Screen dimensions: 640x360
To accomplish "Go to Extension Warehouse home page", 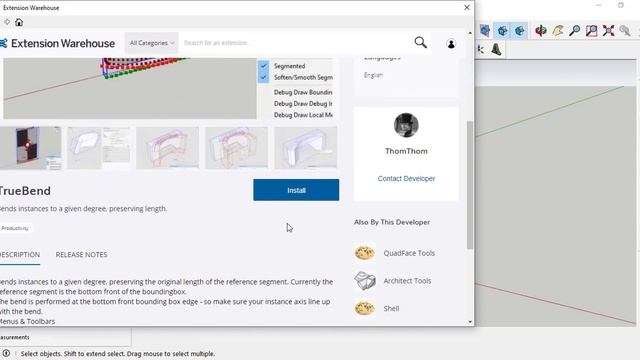I will [19, 22].
